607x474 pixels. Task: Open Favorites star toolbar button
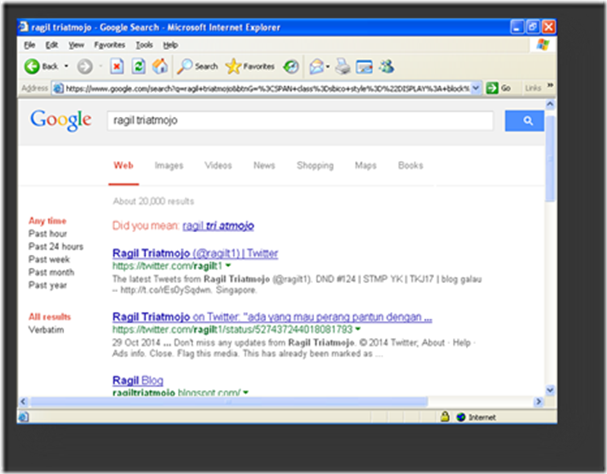(250, 67)
